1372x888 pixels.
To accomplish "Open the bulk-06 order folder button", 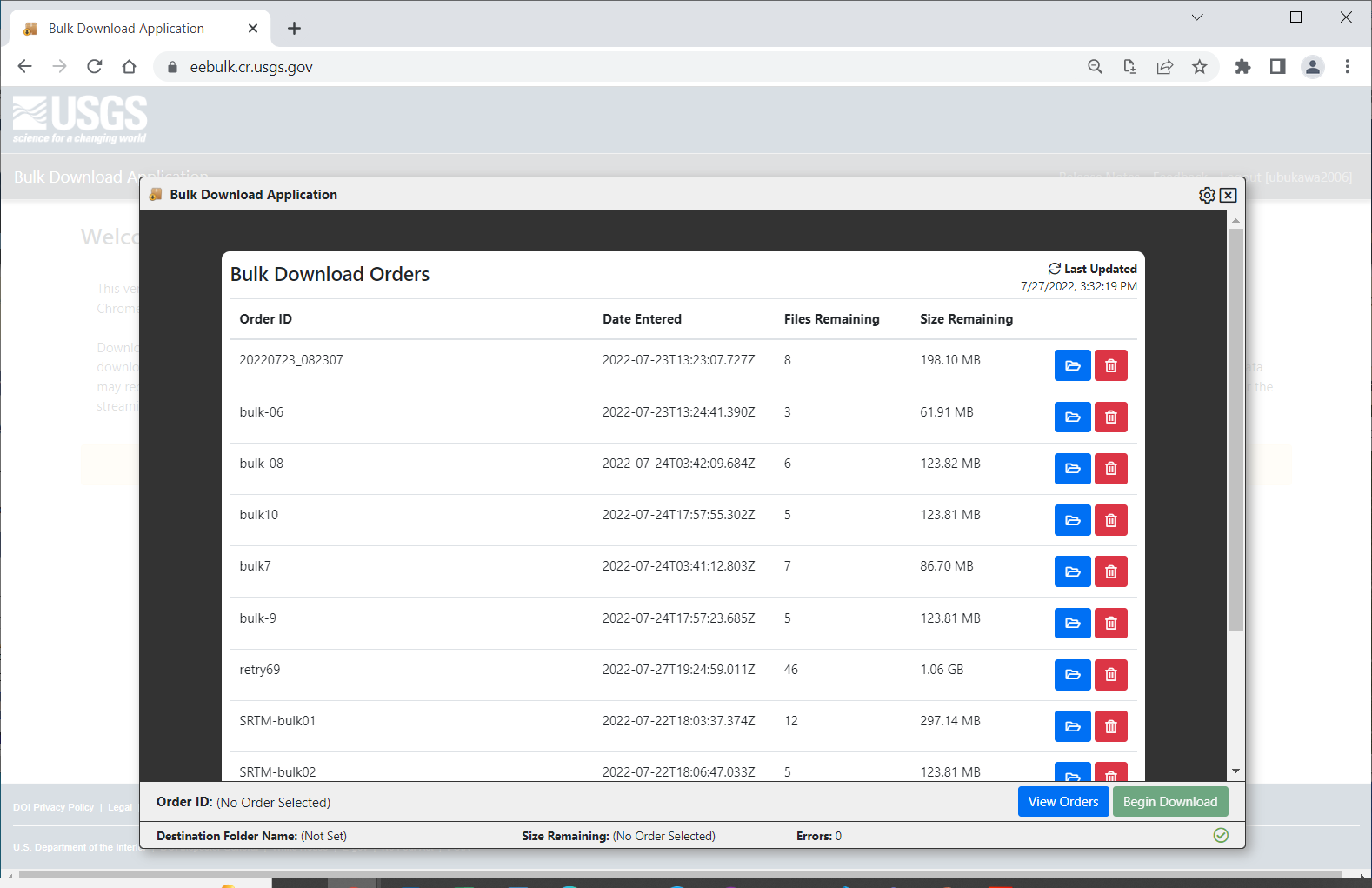I will click(x=1072, y=417).
